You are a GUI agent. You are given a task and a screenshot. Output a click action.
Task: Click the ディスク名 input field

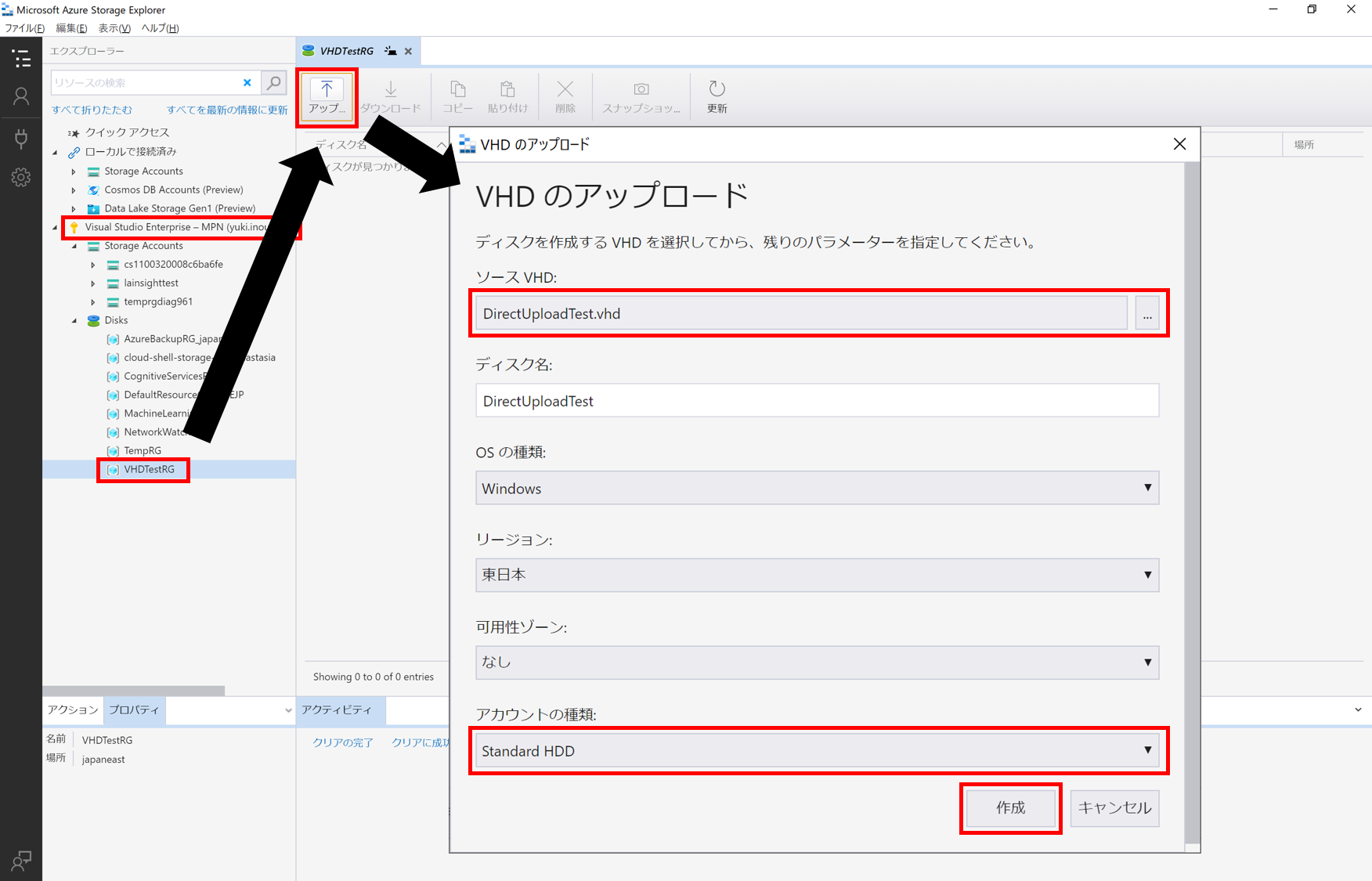point(817,401)
